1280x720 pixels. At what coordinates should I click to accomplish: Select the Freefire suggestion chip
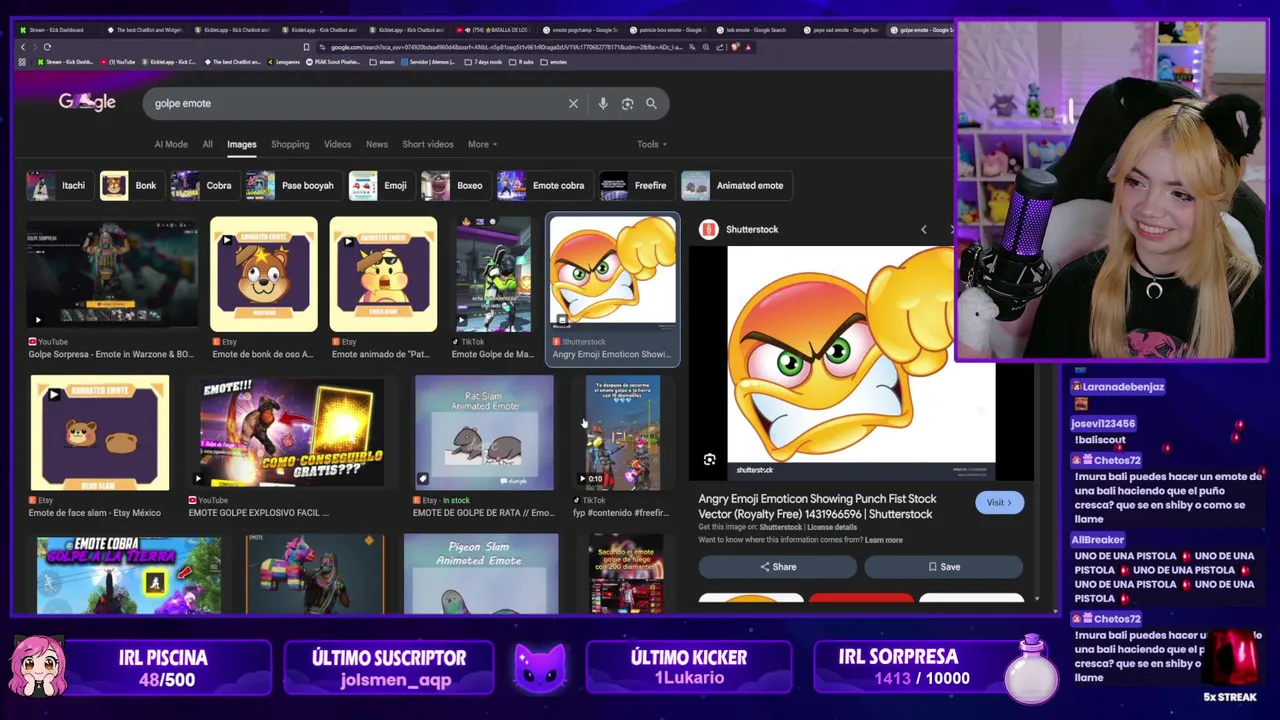pyautogui.click(x=636, y=185)
